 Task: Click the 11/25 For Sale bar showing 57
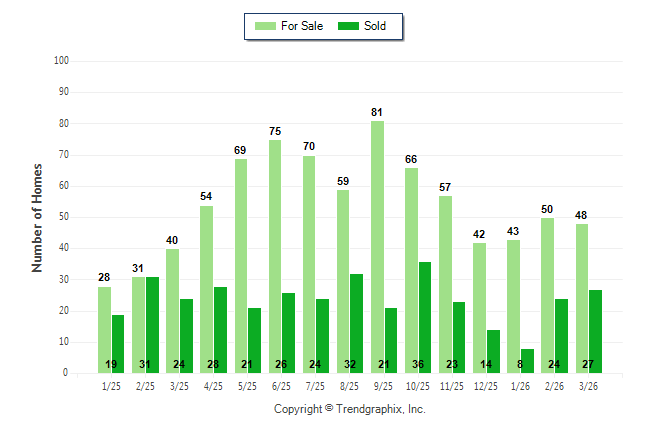(445, 284)
